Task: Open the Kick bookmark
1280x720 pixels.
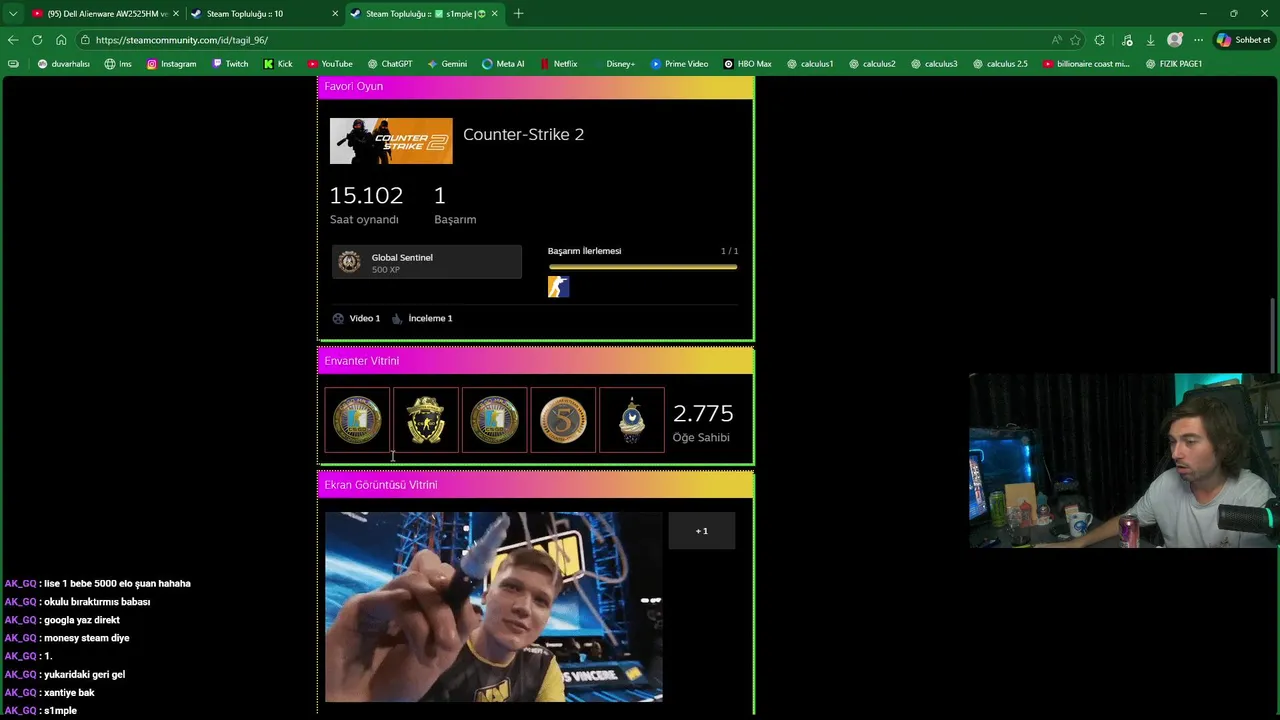Action: 278,64
